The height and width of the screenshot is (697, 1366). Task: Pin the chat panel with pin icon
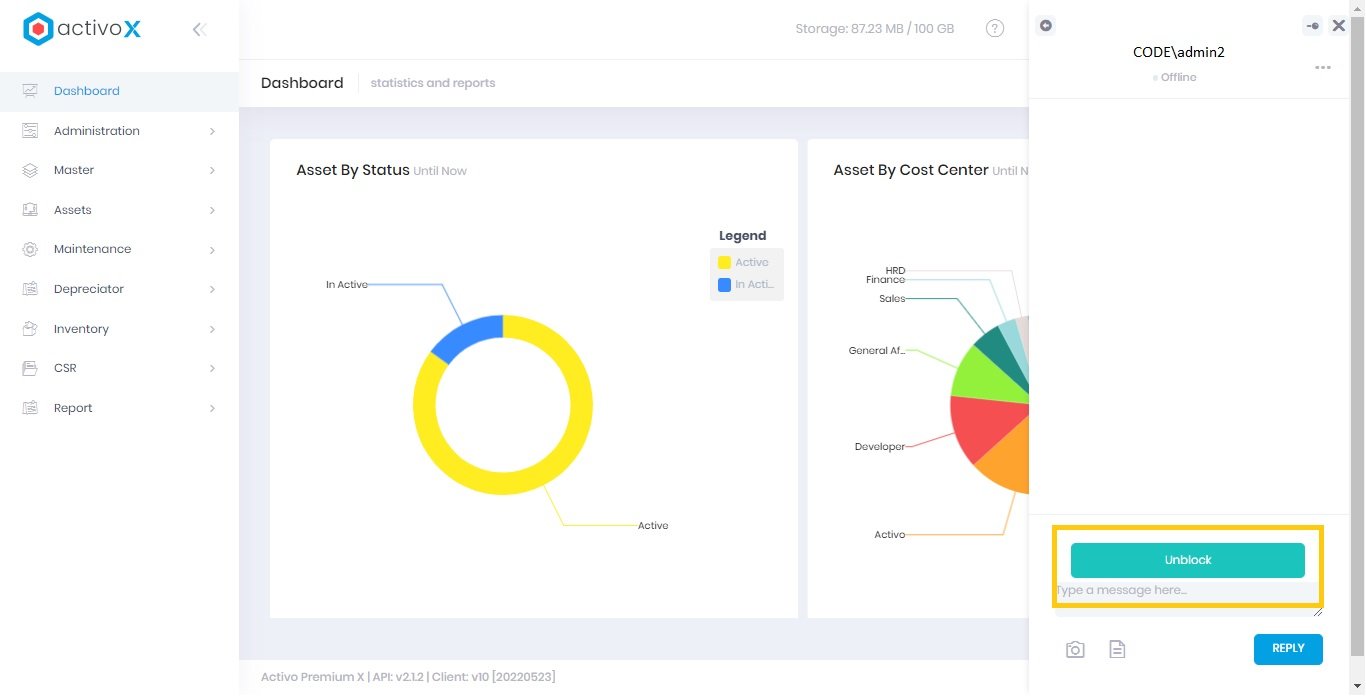pyautogui.click(x=1313, y=26)
